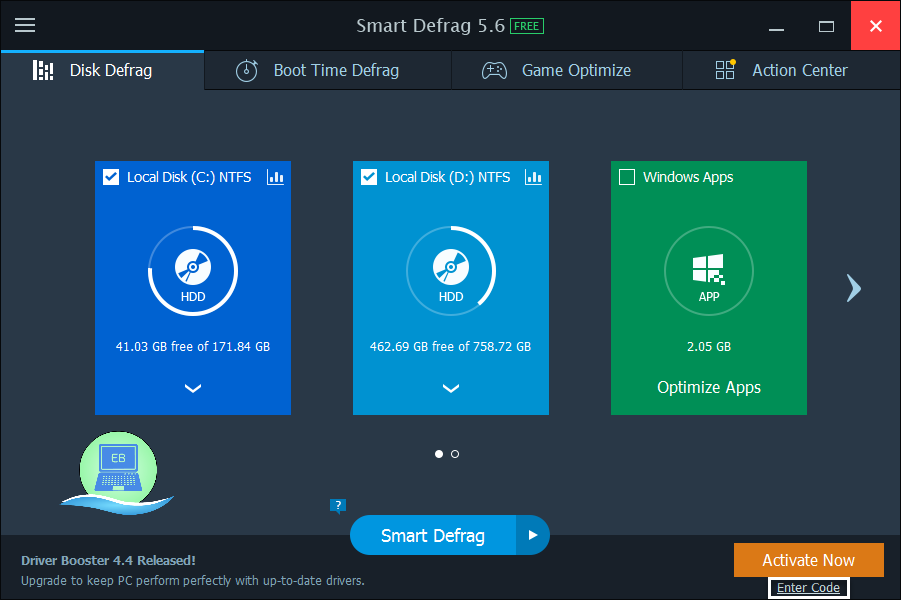The image size is (901, 600).
Task: Click the blue question mark help icon
Action: pos(338,506)
